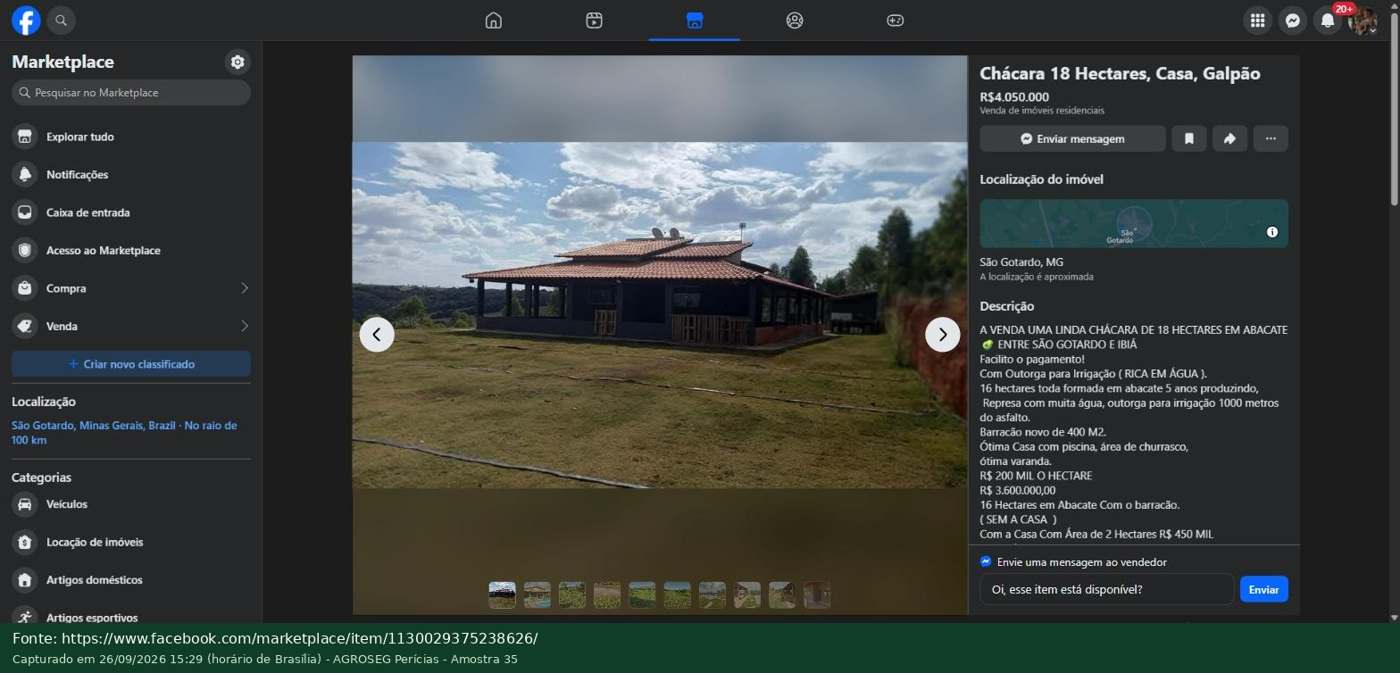Screen dimensions: 1400x673
Task: Open Notificações in Marketplace sidebar
Action: pos(131,175)
